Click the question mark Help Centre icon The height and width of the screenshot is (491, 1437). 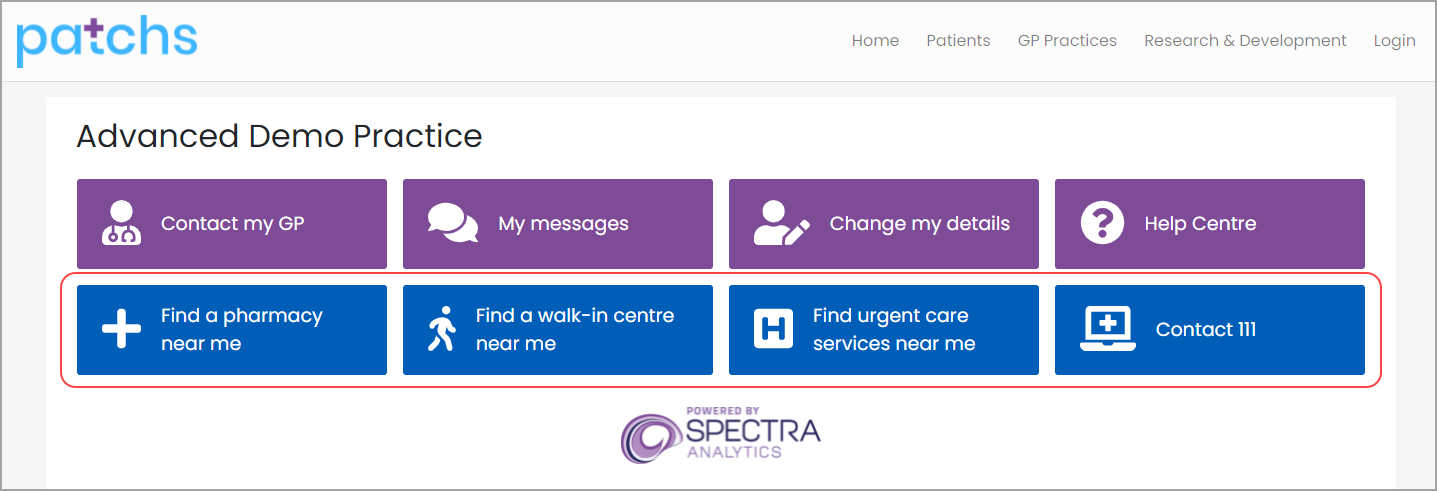pyautogui.click(x=1103, y=224)
